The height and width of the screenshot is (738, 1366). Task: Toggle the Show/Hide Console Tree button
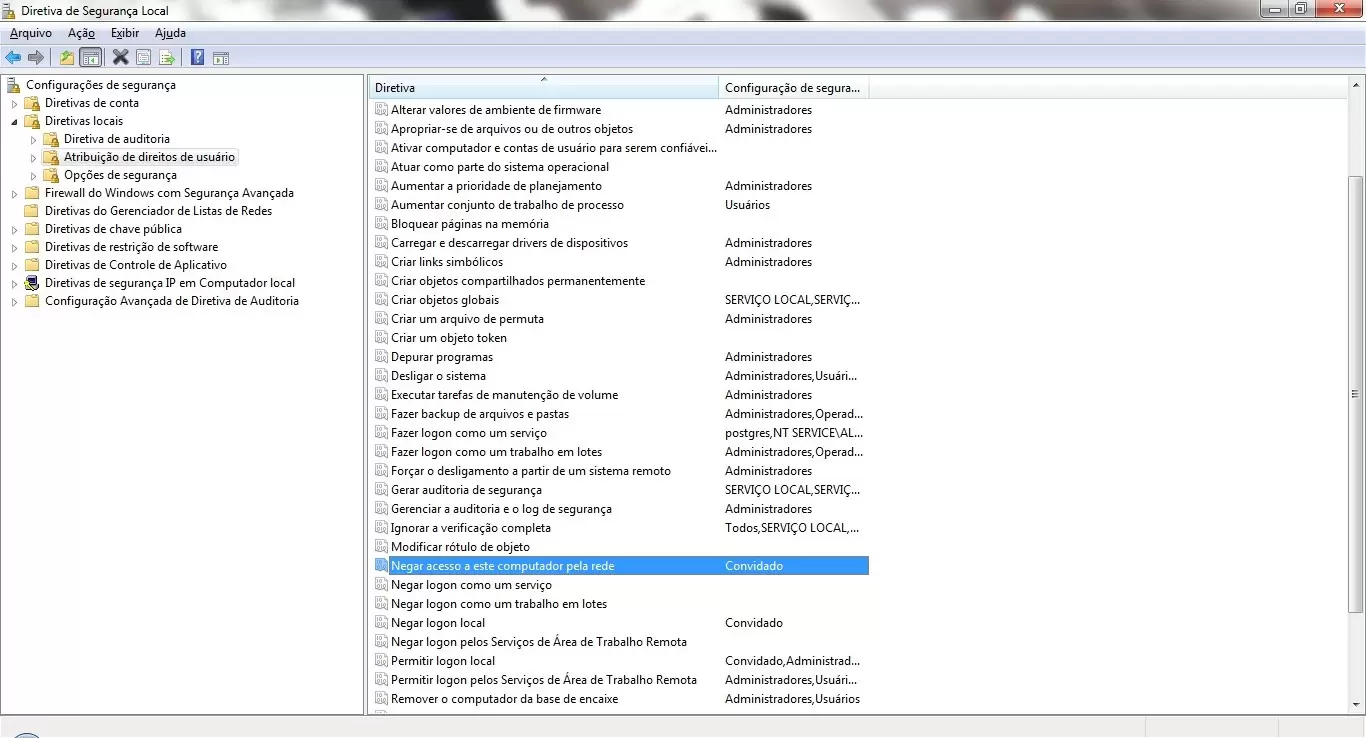[90, 57]
